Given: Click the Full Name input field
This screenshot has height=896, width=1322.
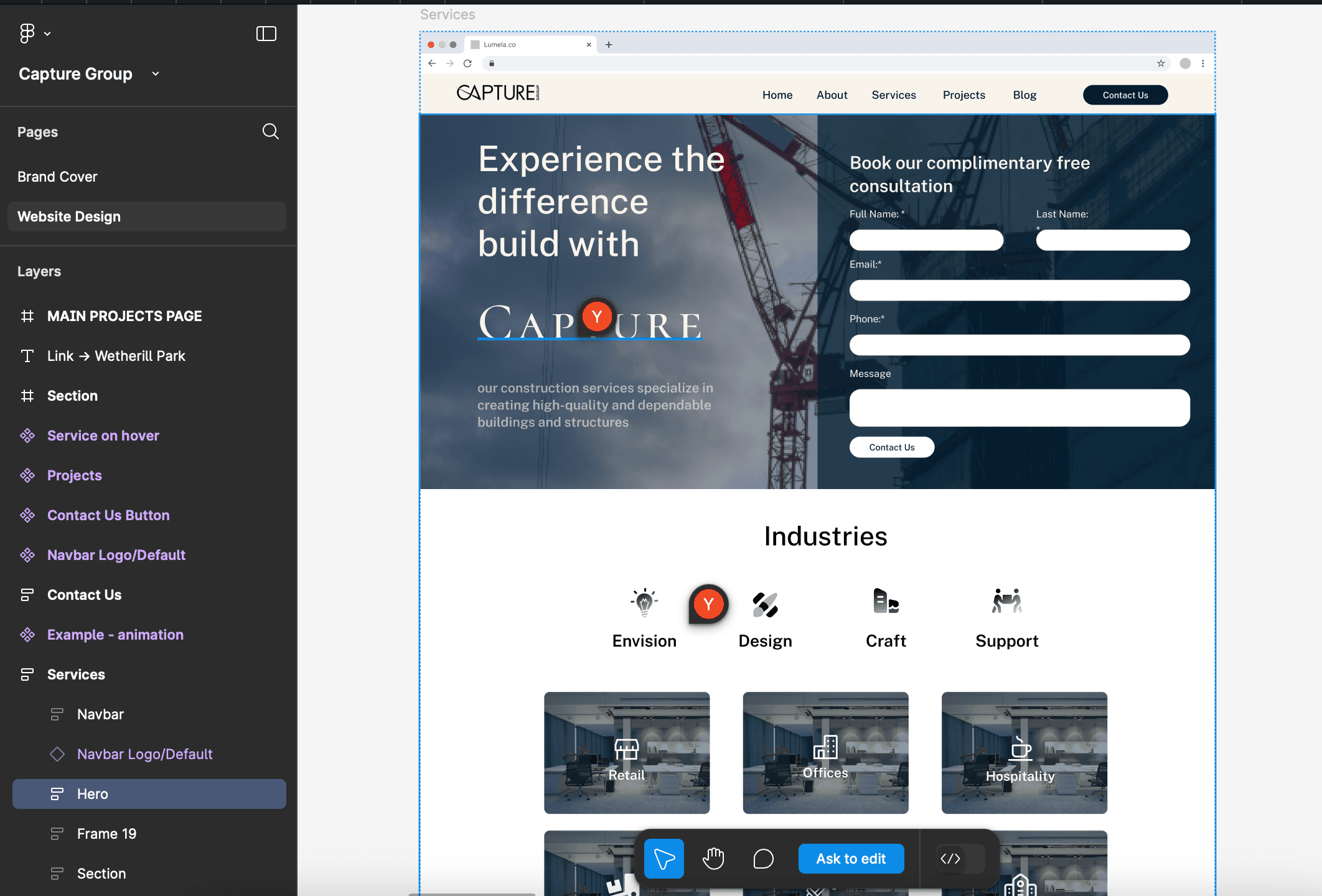Looking at the screenshot, I should [x=926, y=240].
